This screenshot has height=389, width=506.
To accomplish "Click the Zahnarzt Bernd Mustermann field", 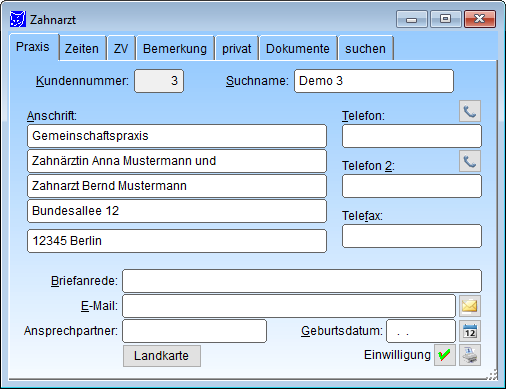I will coord(177,186).
